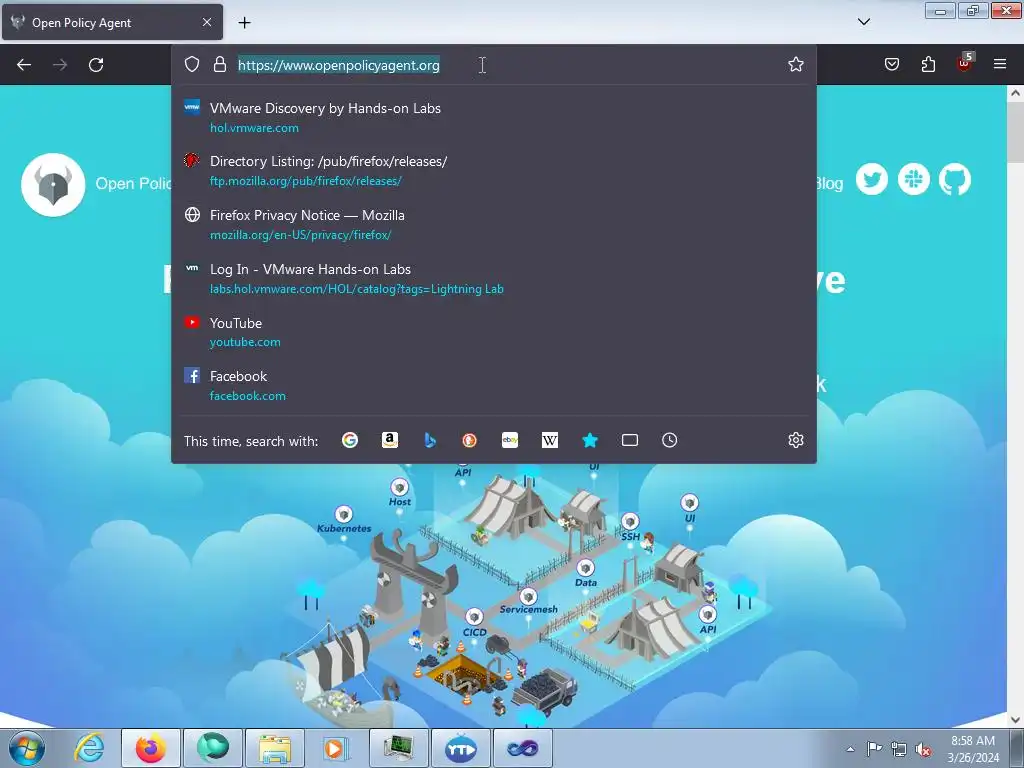The image size is (1024, 768).
Task: List all tabs dropdown arrow
Action: [x=863, y=22]
